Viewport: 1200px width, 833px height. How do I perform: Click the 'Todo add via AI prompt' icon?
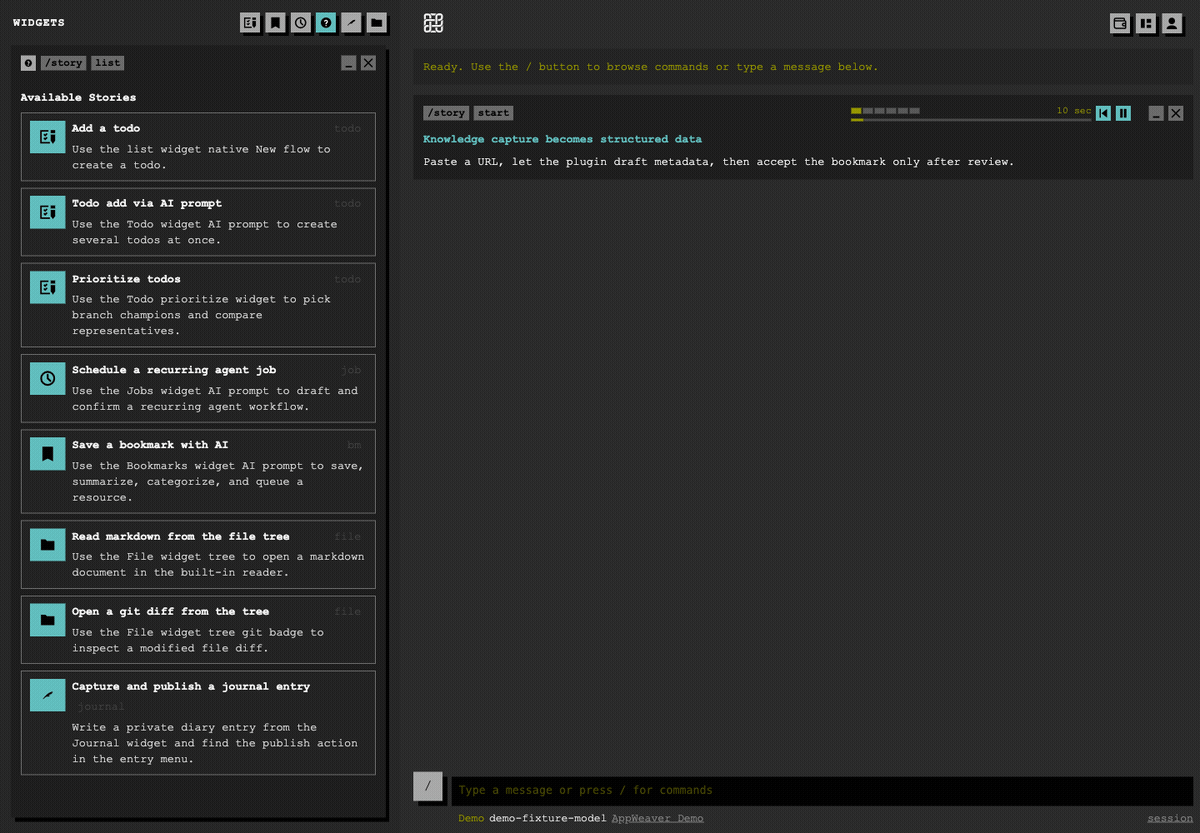(x=47, y=212)
